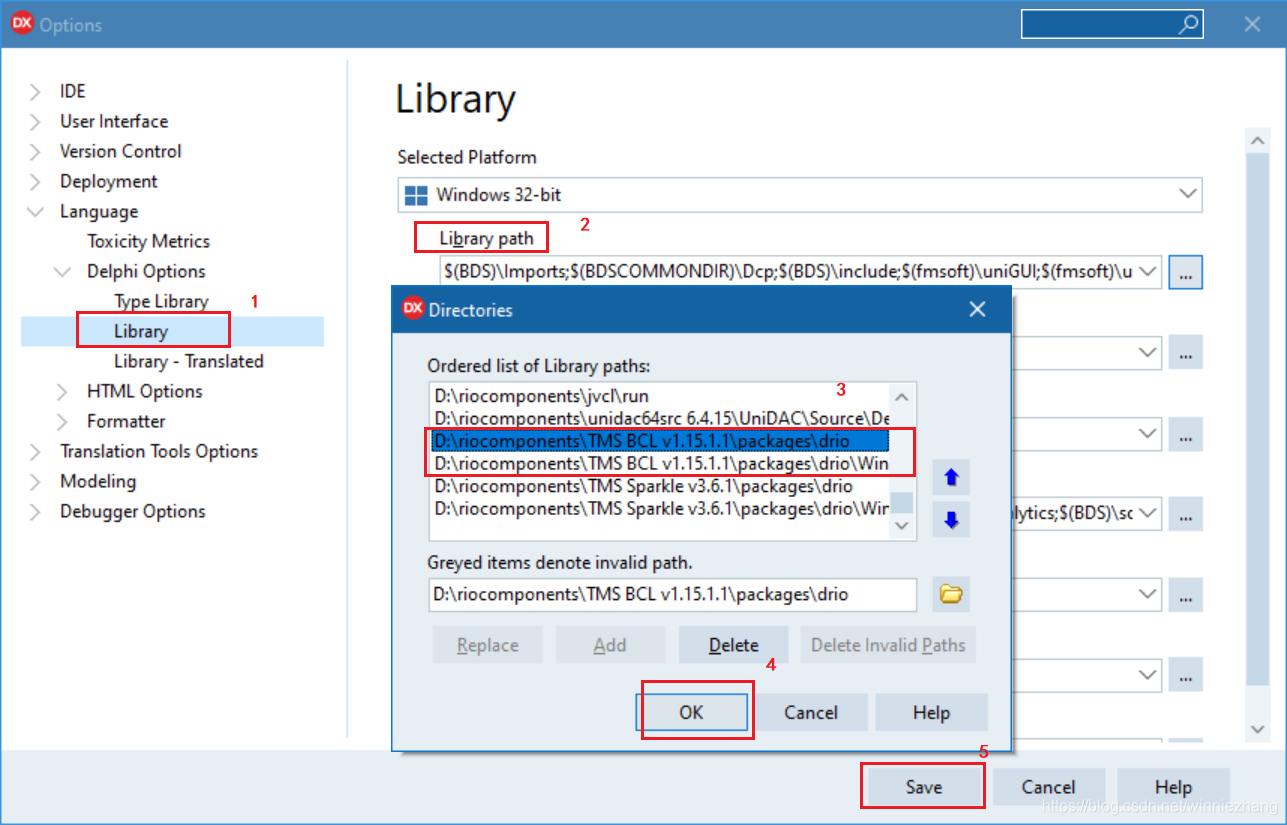Expand the HTML Options node
The height and width of the screenshot is (825, 1287).
pos(63,392)
